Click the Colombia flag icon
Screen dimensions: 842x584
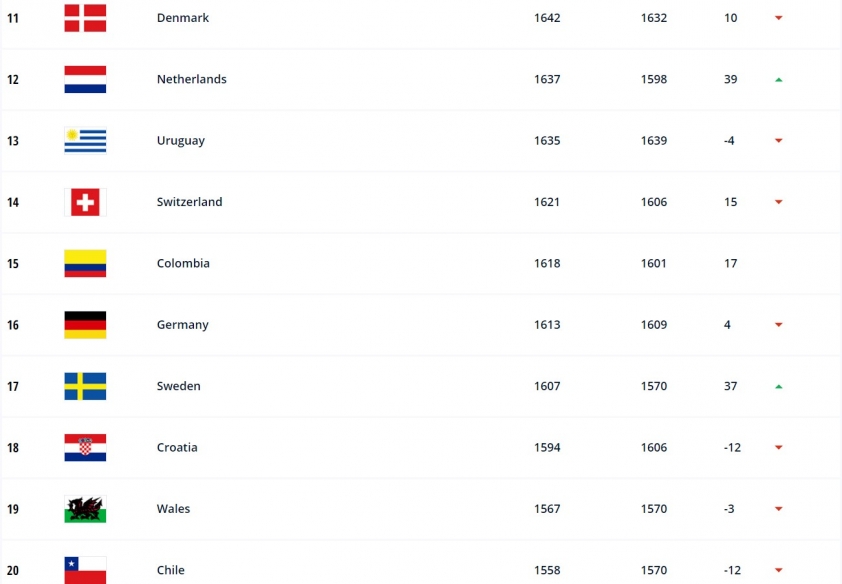85,264
